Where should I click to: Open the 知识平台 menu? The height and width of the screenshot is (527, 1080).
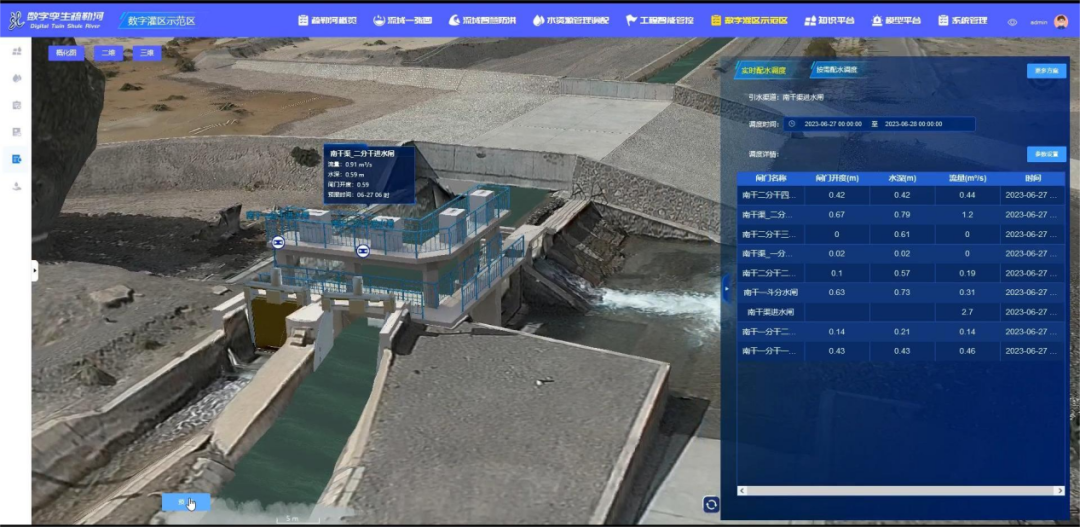[829, 21]
